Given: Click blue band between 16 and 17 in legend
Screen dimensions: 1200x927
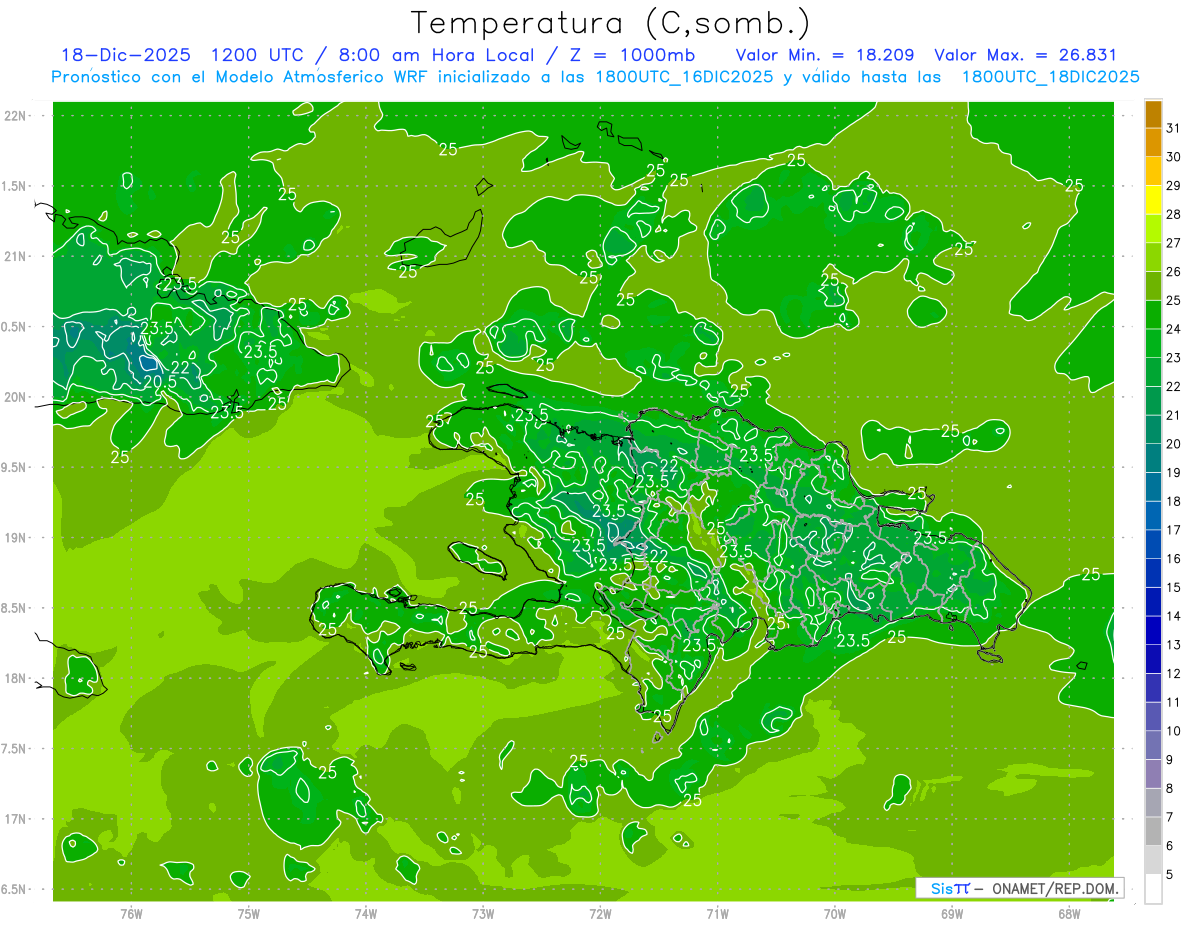Looking at the screenshot, I should point(1153,544).
